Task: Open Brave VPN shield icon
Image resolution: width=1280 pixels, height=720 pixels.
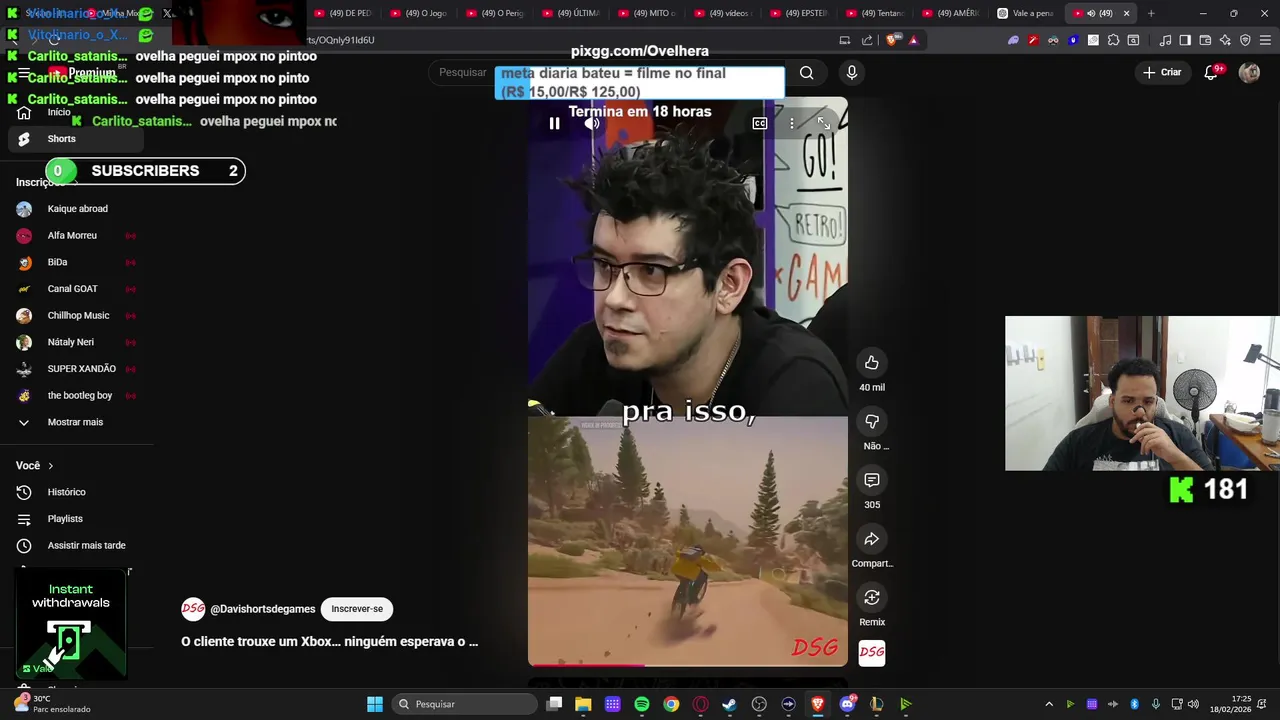Action: point(1245,40)
